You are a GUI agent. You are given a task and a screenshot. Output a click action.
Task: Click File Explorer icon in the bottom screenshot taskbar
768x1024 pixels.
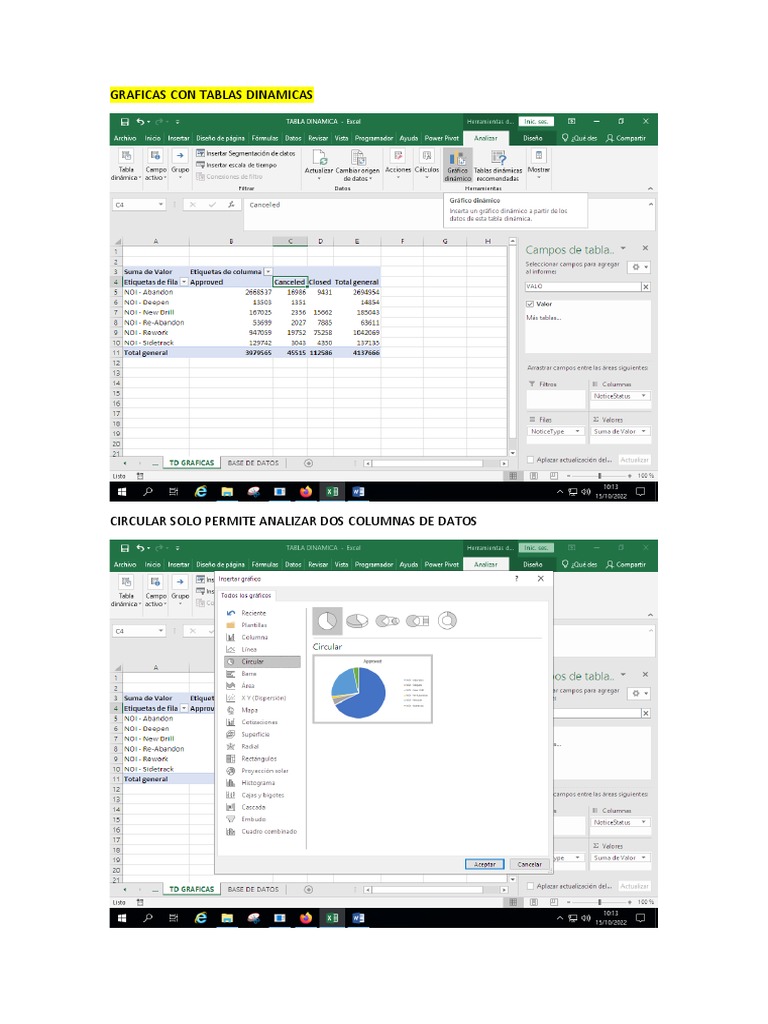tap(227, 918)
